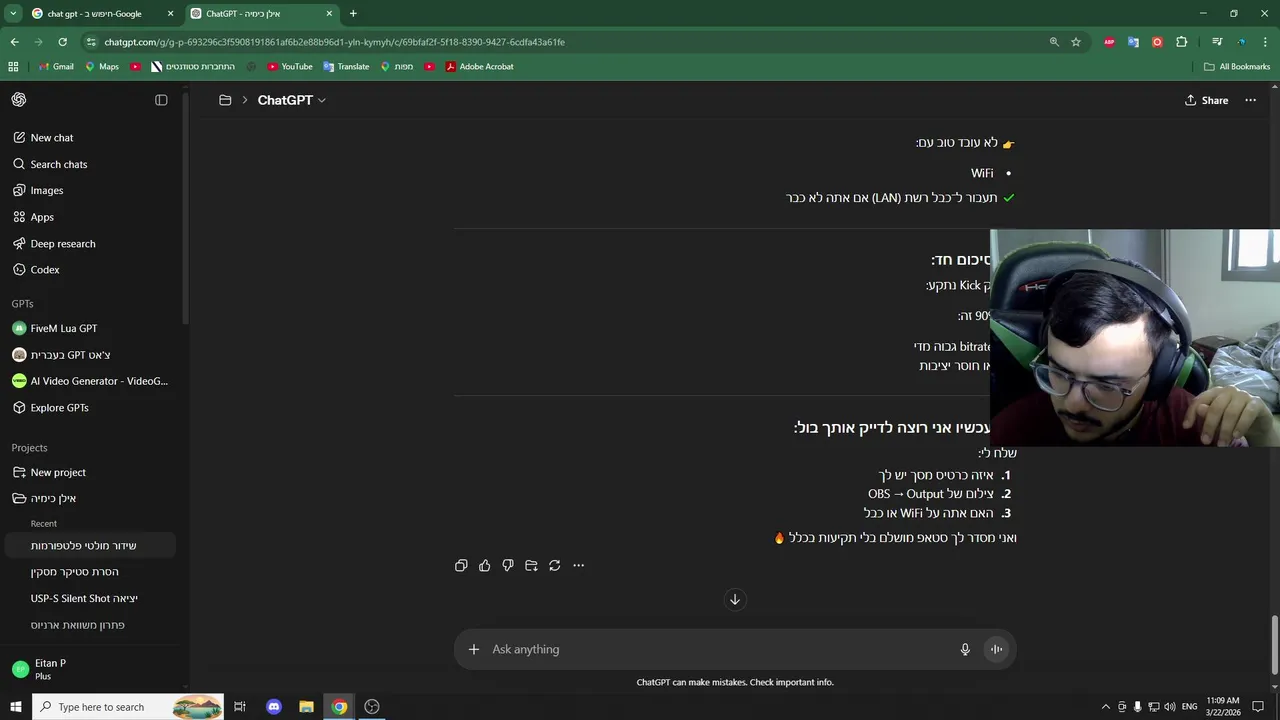Start dictation with the microphone icon

pyautogui.click(x=965, y=649)
